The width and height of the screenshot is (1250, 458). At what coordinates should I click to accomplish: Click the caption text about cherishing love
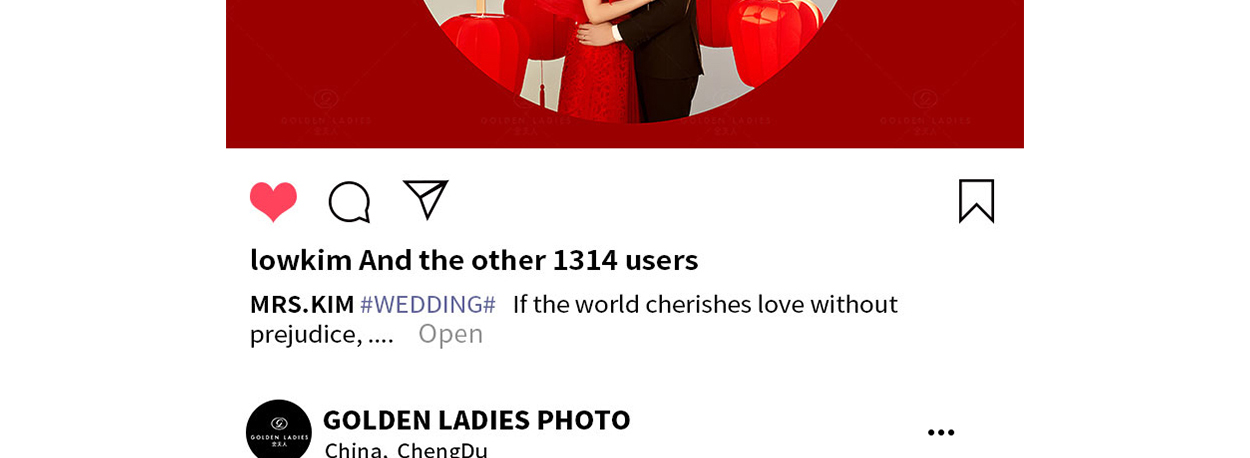705,304
